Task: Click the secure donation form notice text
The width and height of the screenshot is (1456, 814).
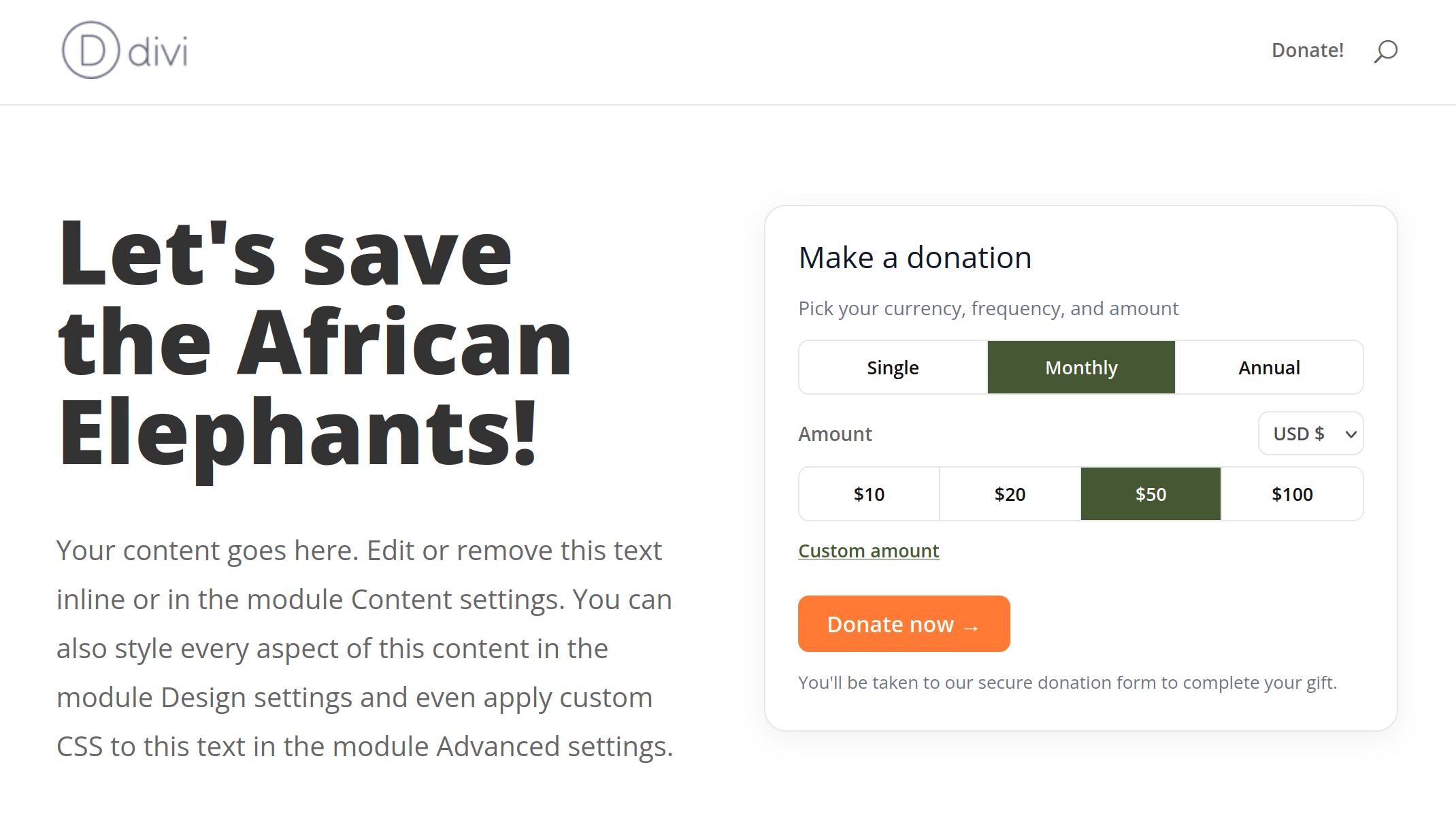Action: 1068,683
